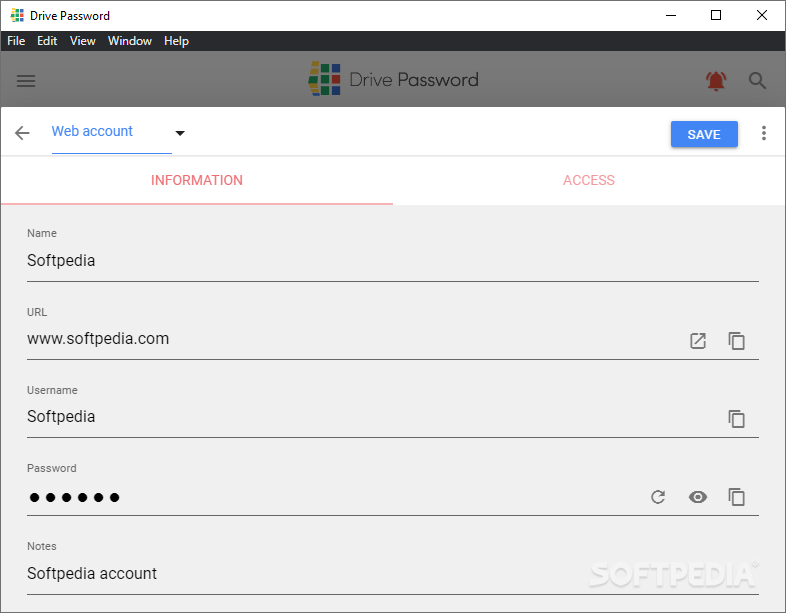Viewport: 786px width, 613px height.
Task: Open the URL in browser icon
Action: (697, 341)
